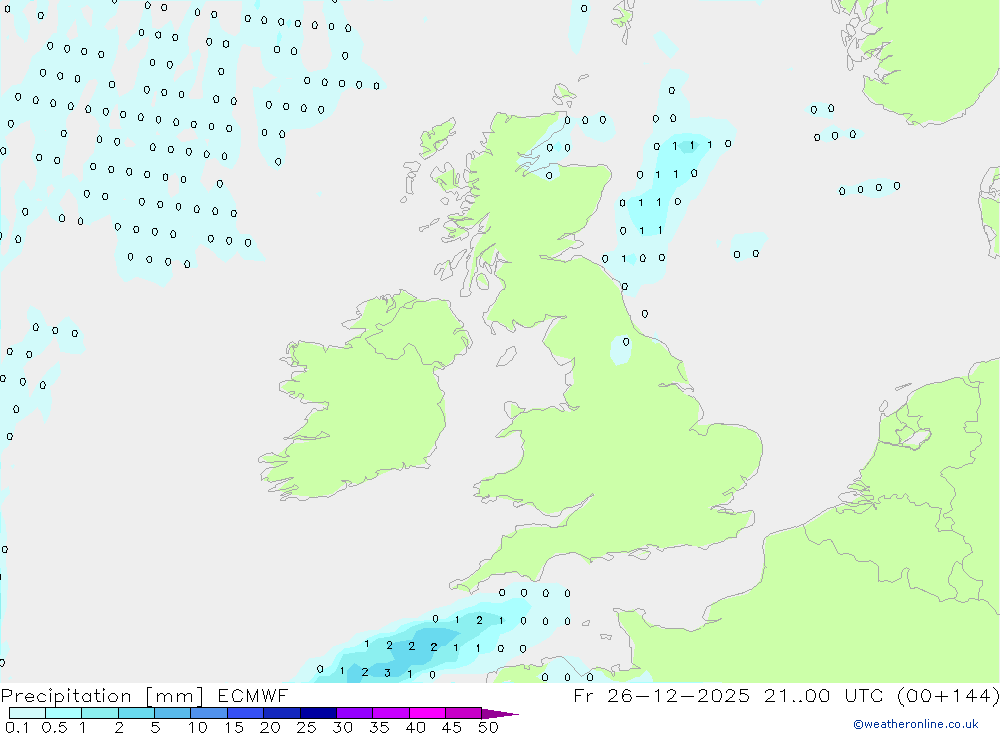The width and height of the screenshot is (1000, 733).
Task: Click the '40' legend scale label
Action: (416, 727)
